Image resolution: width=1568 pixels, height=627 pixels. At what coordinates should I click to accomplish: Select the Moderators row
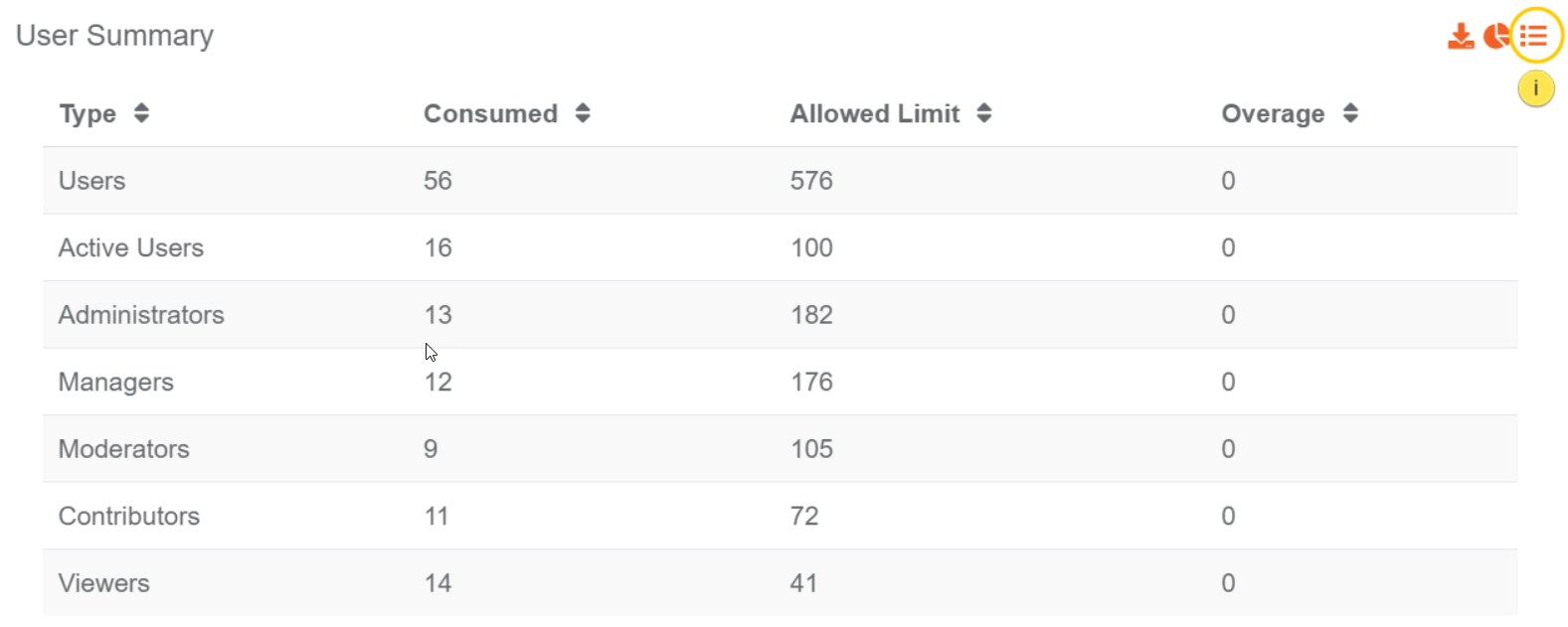point(780,449)
